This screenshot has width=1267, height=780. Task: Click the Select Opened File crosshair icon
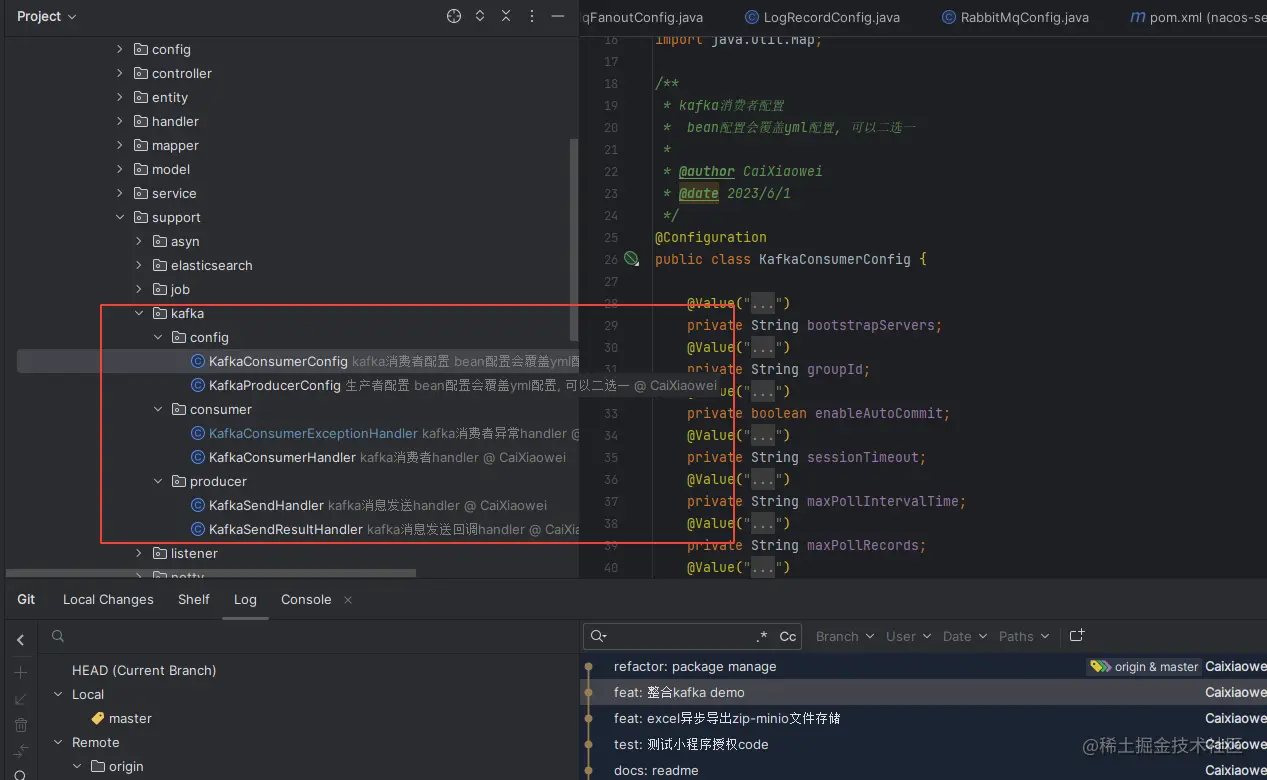pyautogui.click(x=454, y=16)
